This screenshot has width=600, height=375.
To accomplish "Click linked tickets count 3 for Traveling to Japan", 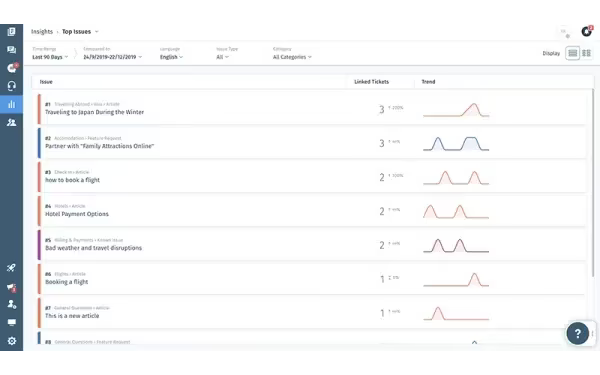I will [x=382, y=110].
